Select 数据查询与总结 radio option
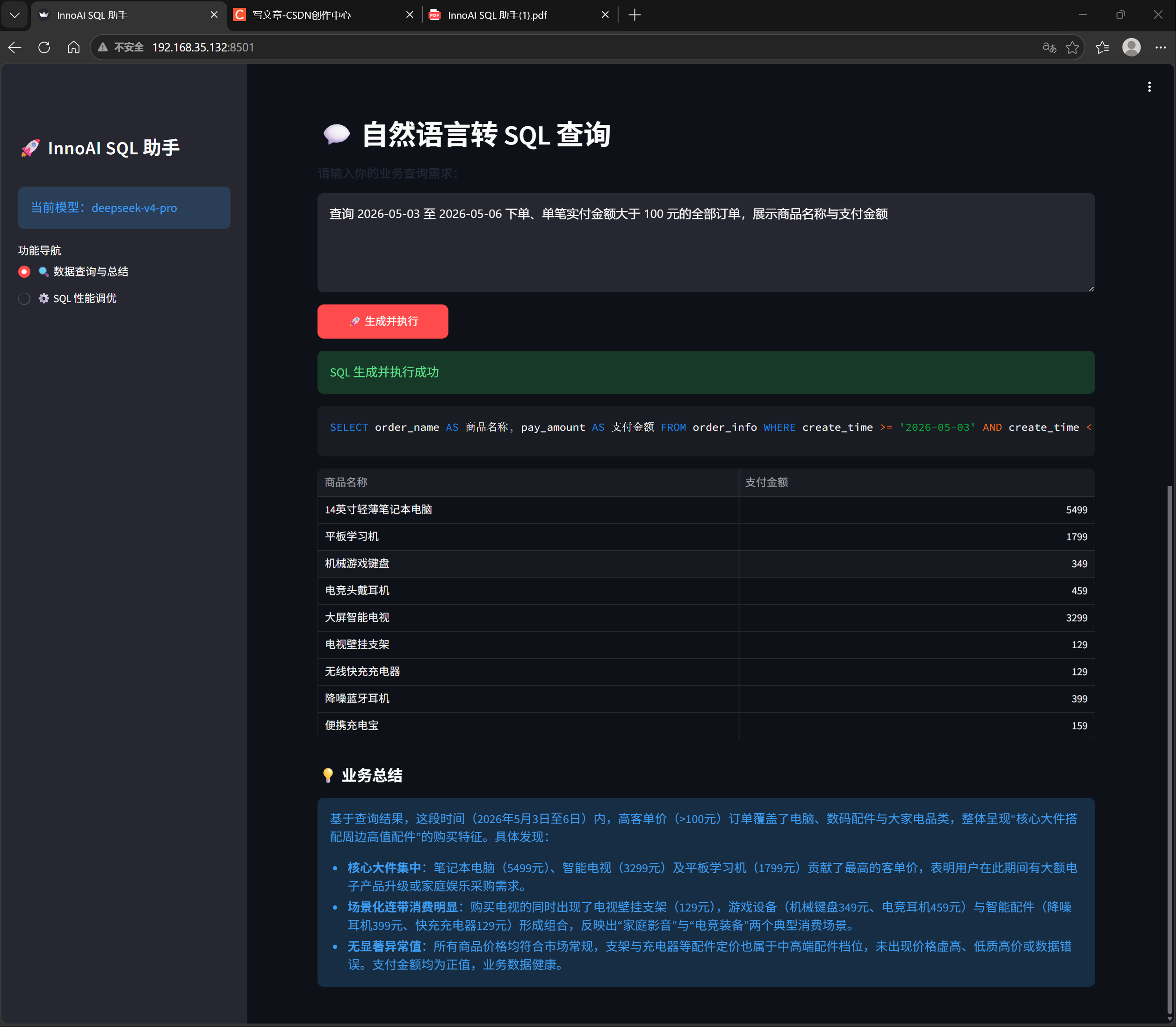Image resolution: width=1176 pixels, height=1027 pixels. [x=73, y=272]
